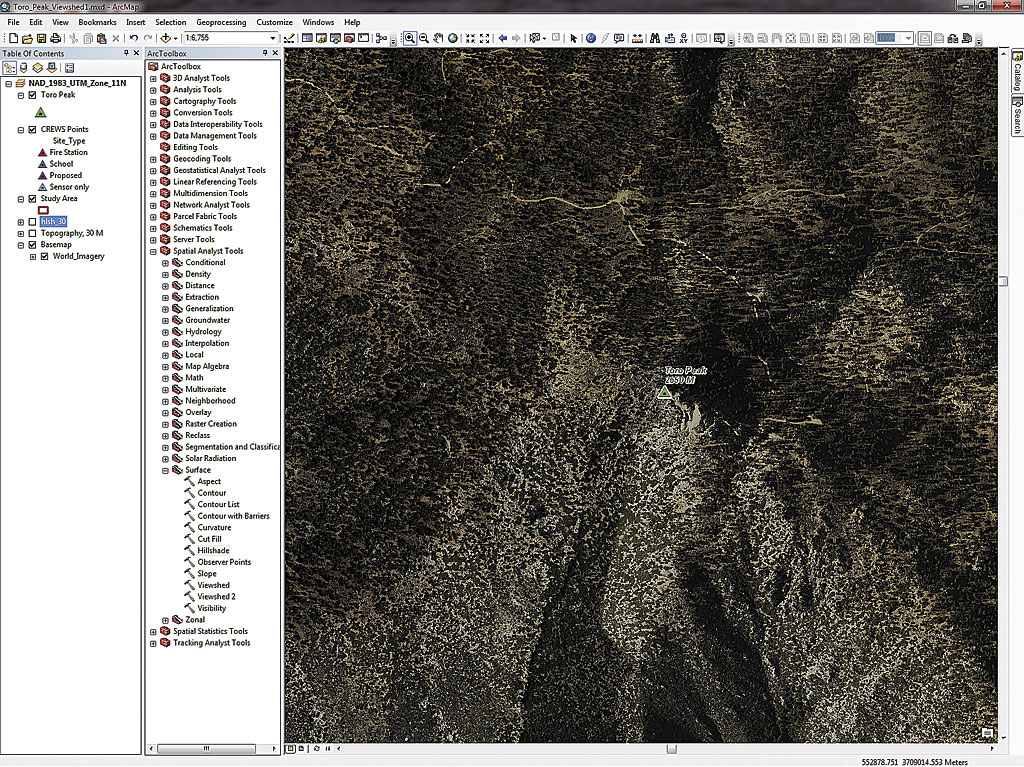Zoom to Full Extent globe

[453, 39]
